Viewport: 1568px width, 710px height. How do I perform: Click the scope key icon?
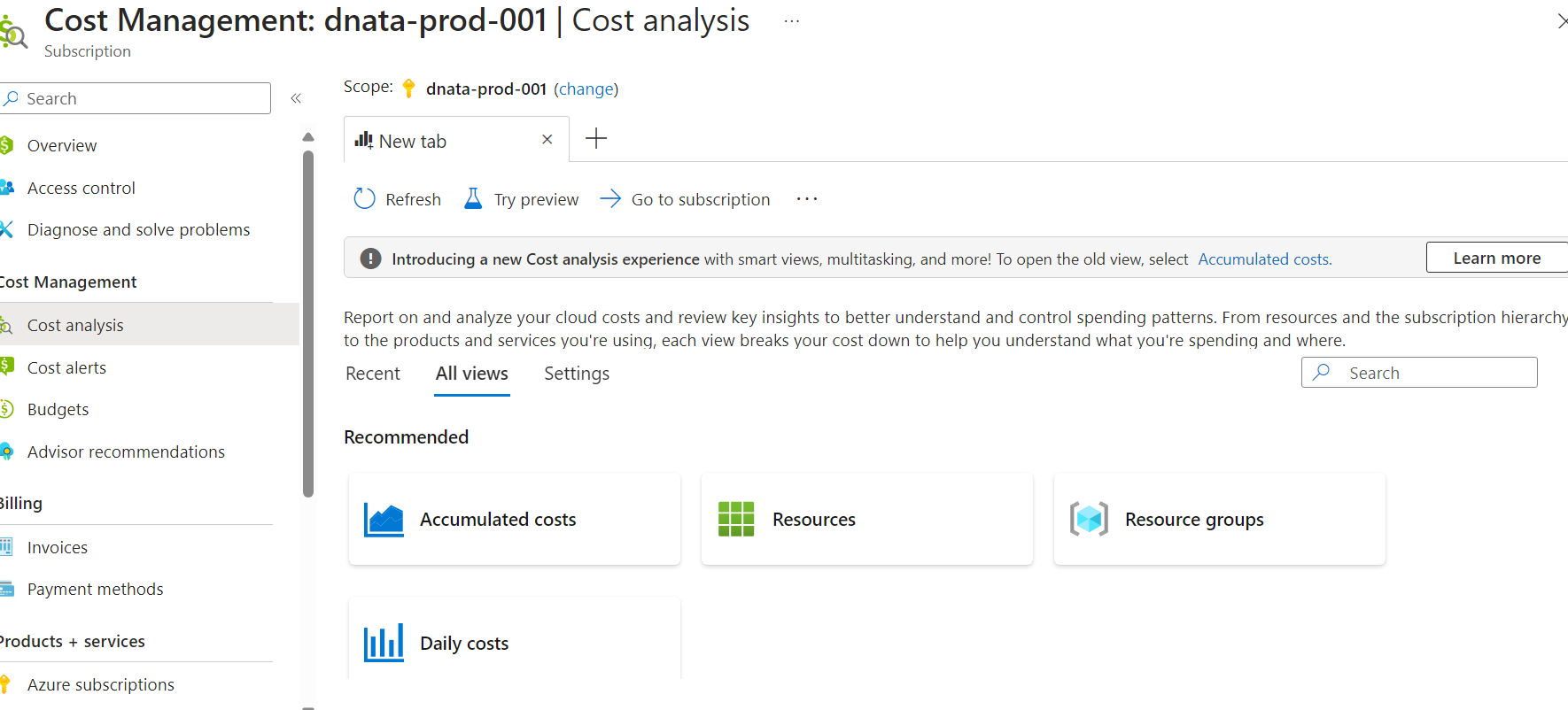click(x=408, y=88)
